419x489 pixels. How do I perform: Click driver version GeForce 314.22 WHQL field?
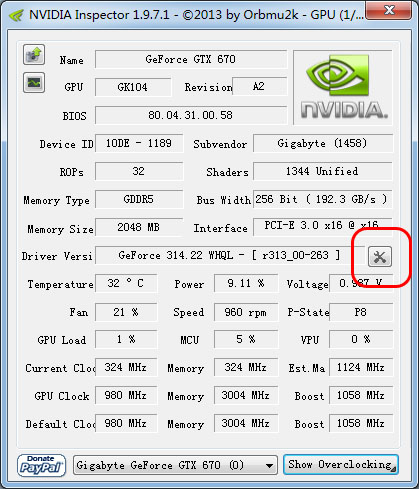pyautogui.click(x=230, y=255)
